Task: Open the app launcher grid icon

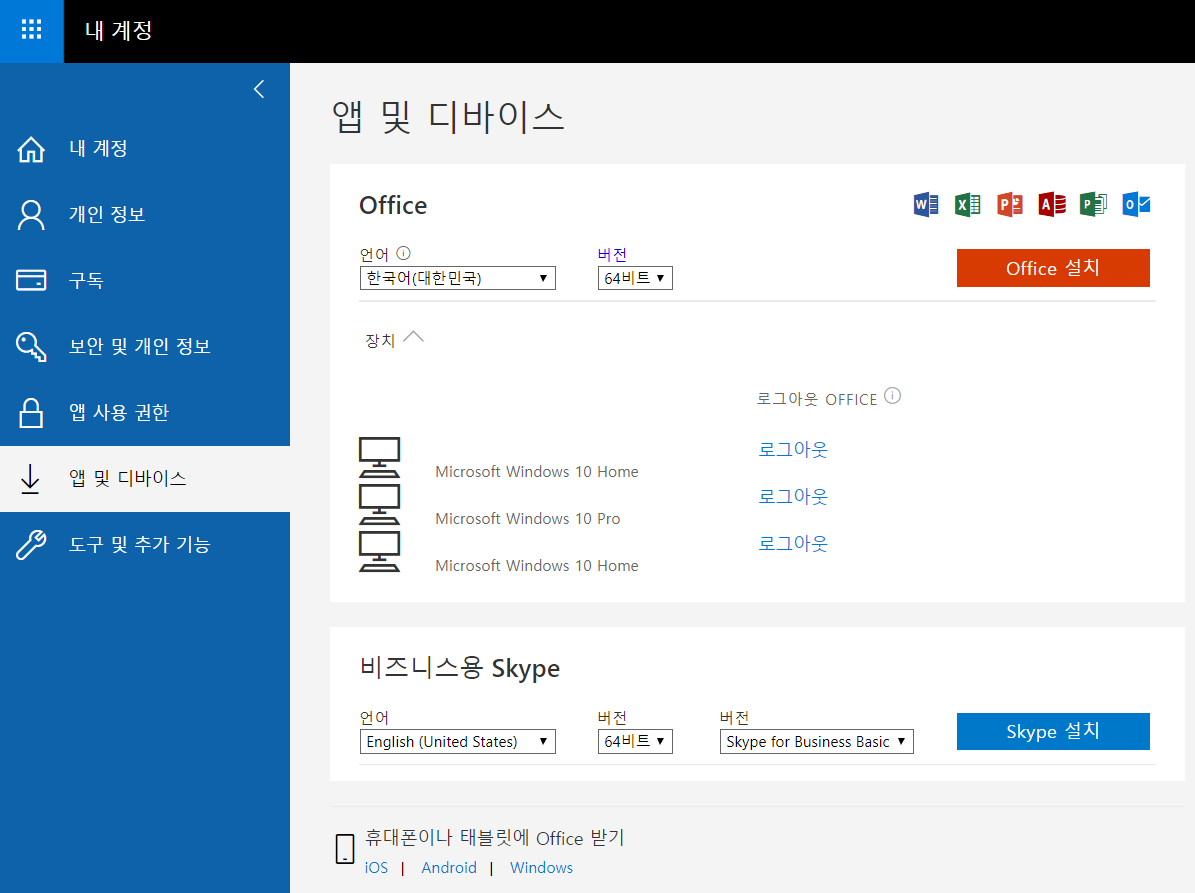Action: point(31,30)
